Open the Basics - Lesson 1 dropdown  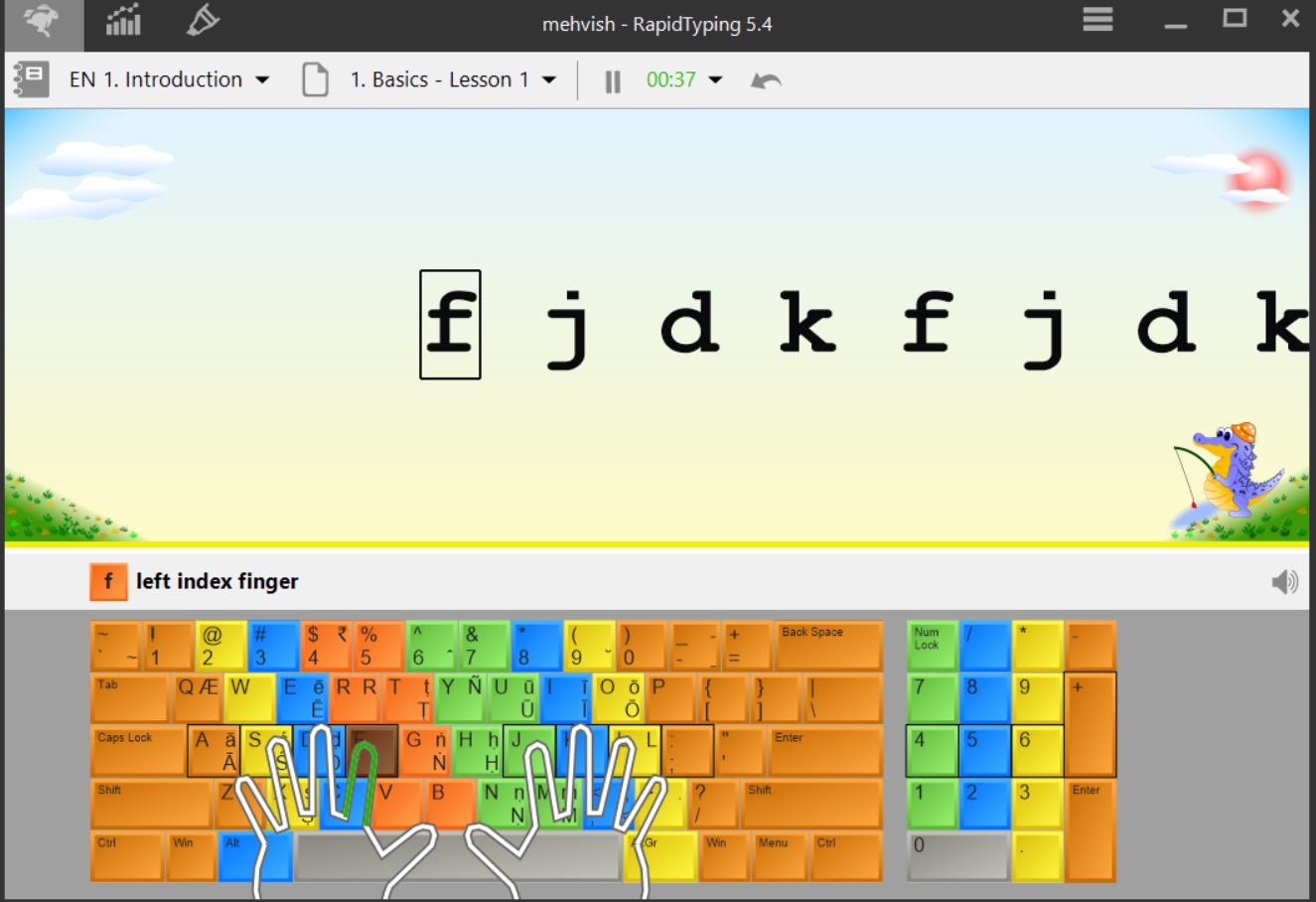click(549, 79)
